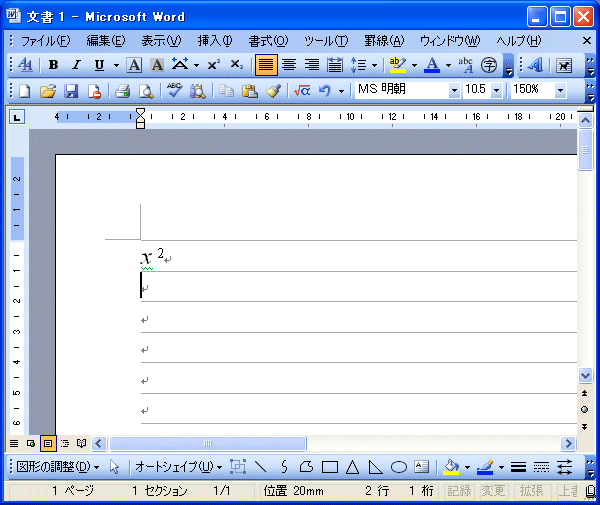Select the Format Painter brush icon

tap(273, 91)
